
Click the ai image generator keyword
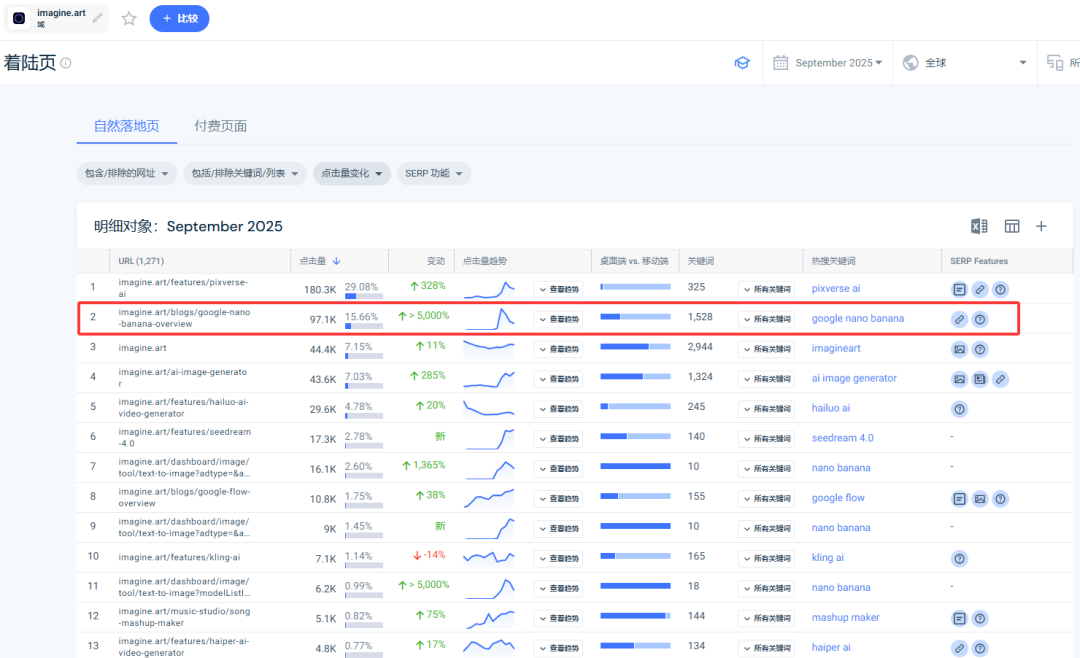click(854, 378)
